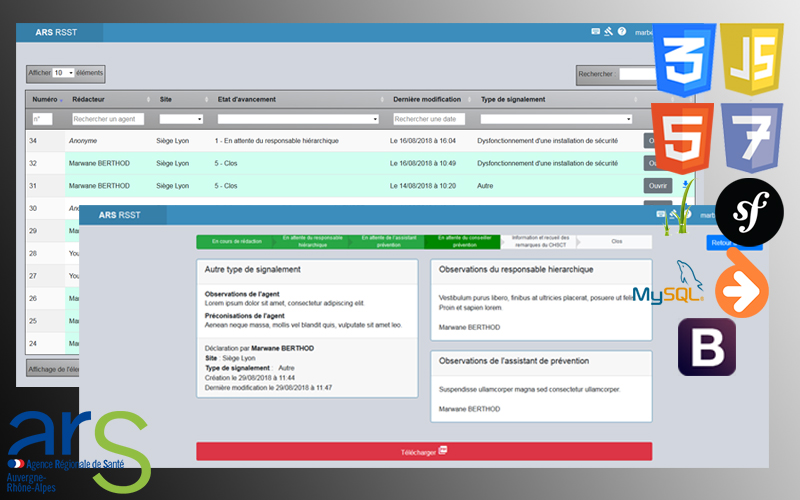800x500 pixels.
Task: Click Marwane BERTHOD in row 32
Action: coord(99,163)
